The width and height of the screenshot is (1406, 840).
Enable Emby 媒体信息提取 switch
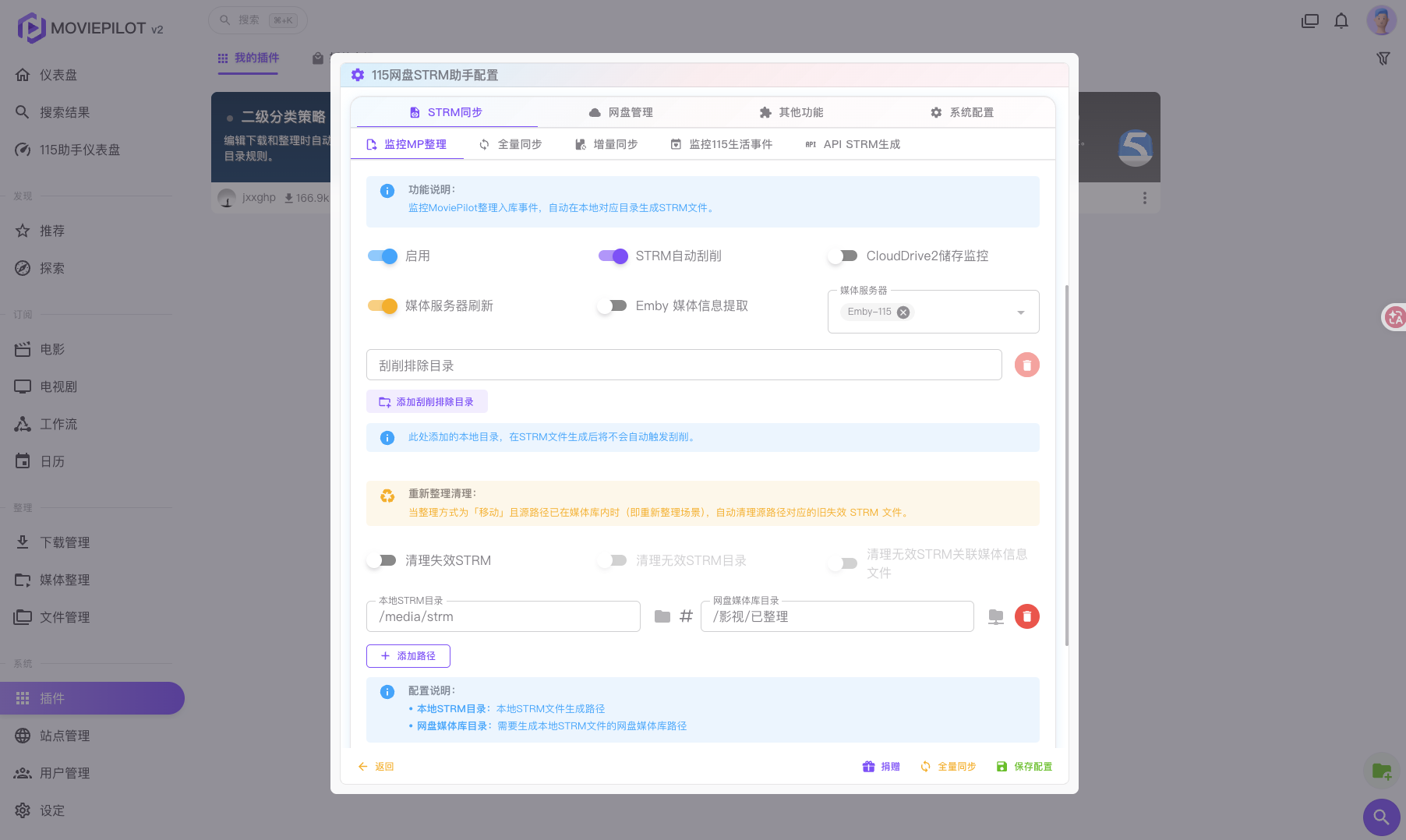[612, 305]
